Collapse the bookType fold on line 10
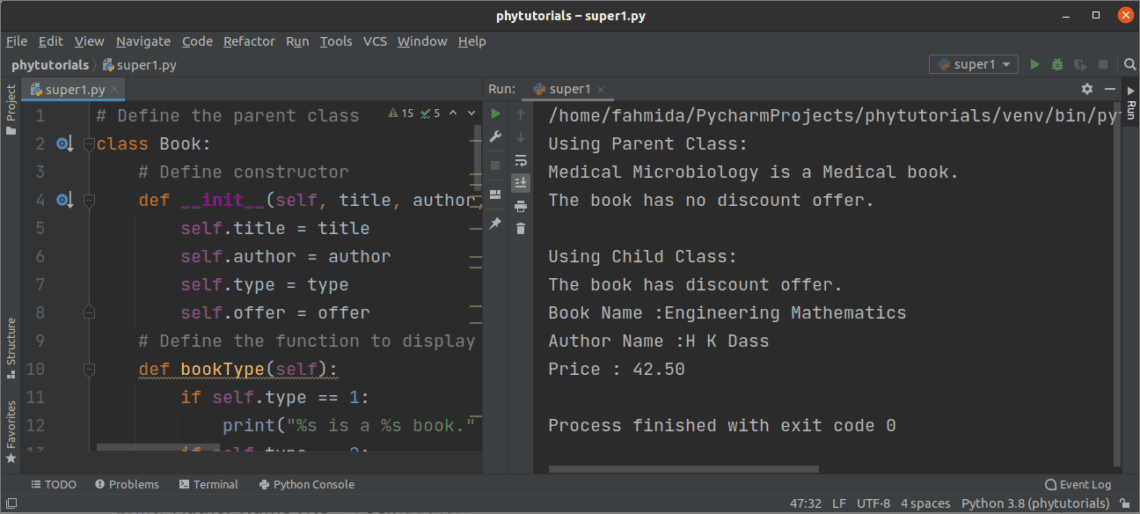Screen dimensions: 1140x514 pos(89,369)
